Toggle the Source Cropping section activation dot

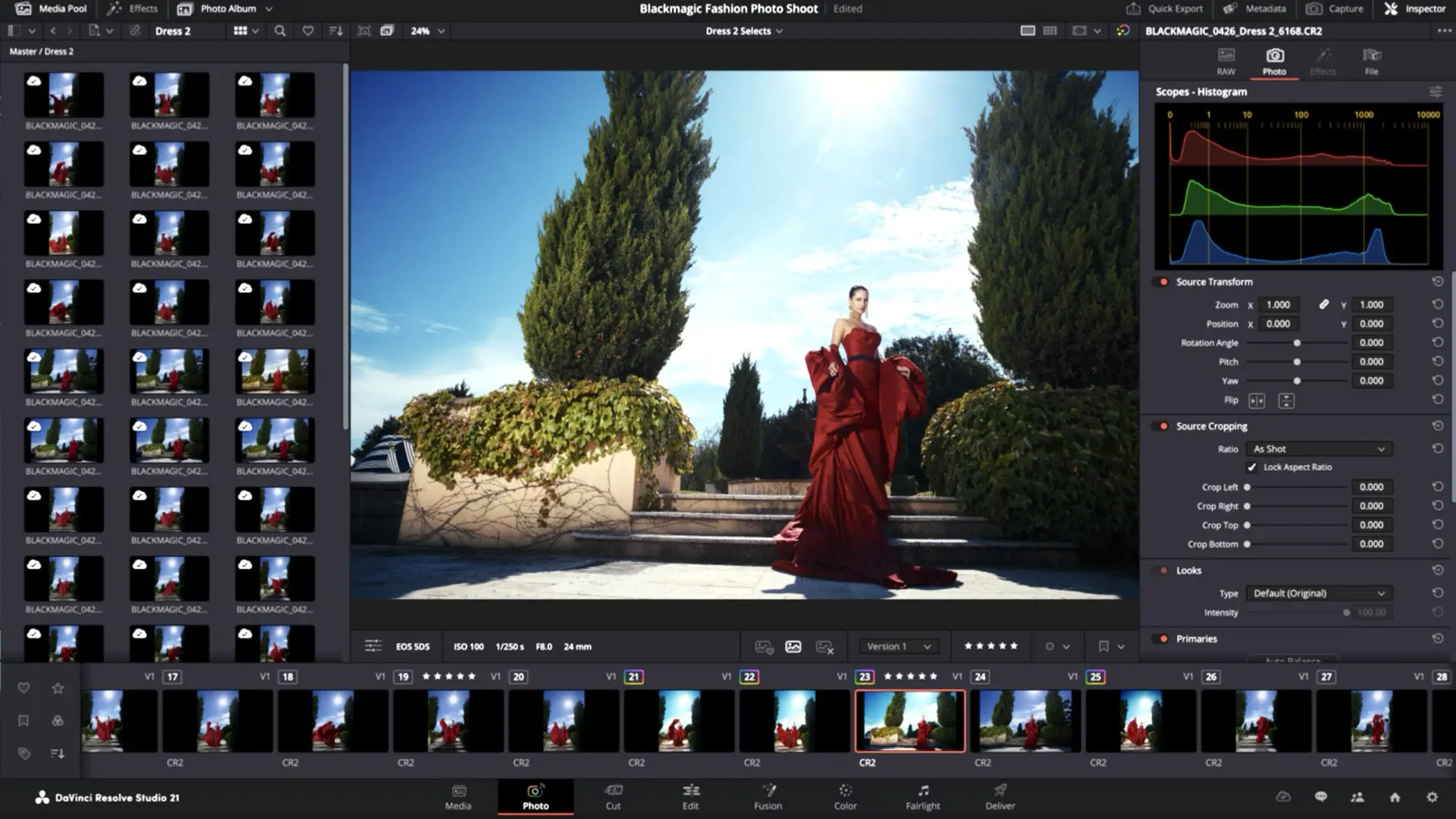click(1163, 426)
